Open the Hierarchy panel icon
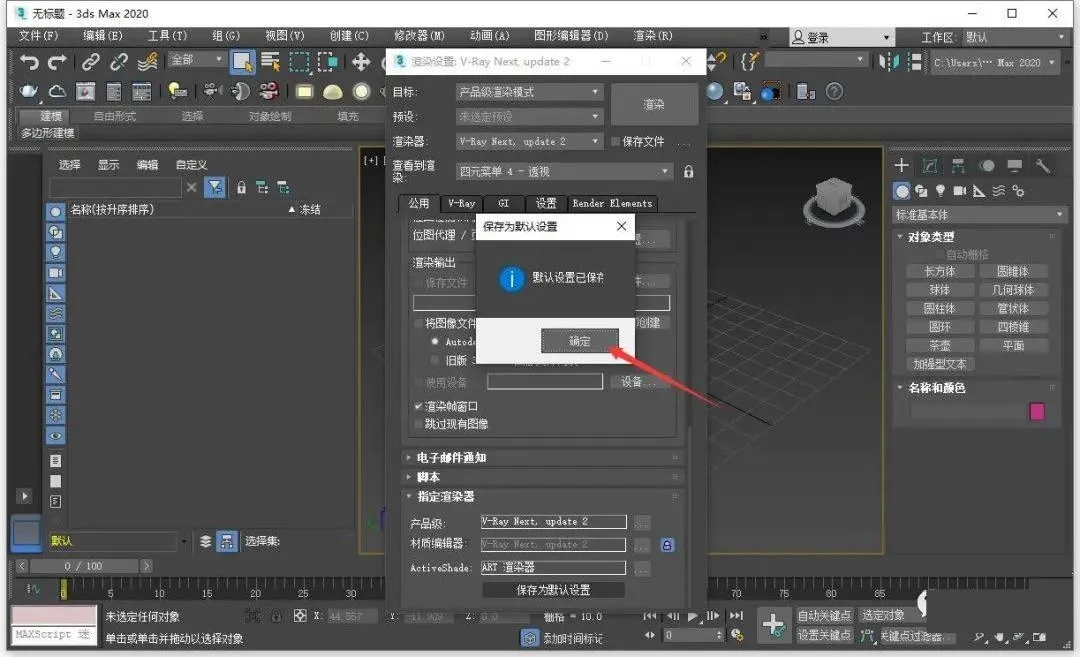The width and height of the screenshot is (1080, 657). [x=958, y=165]
